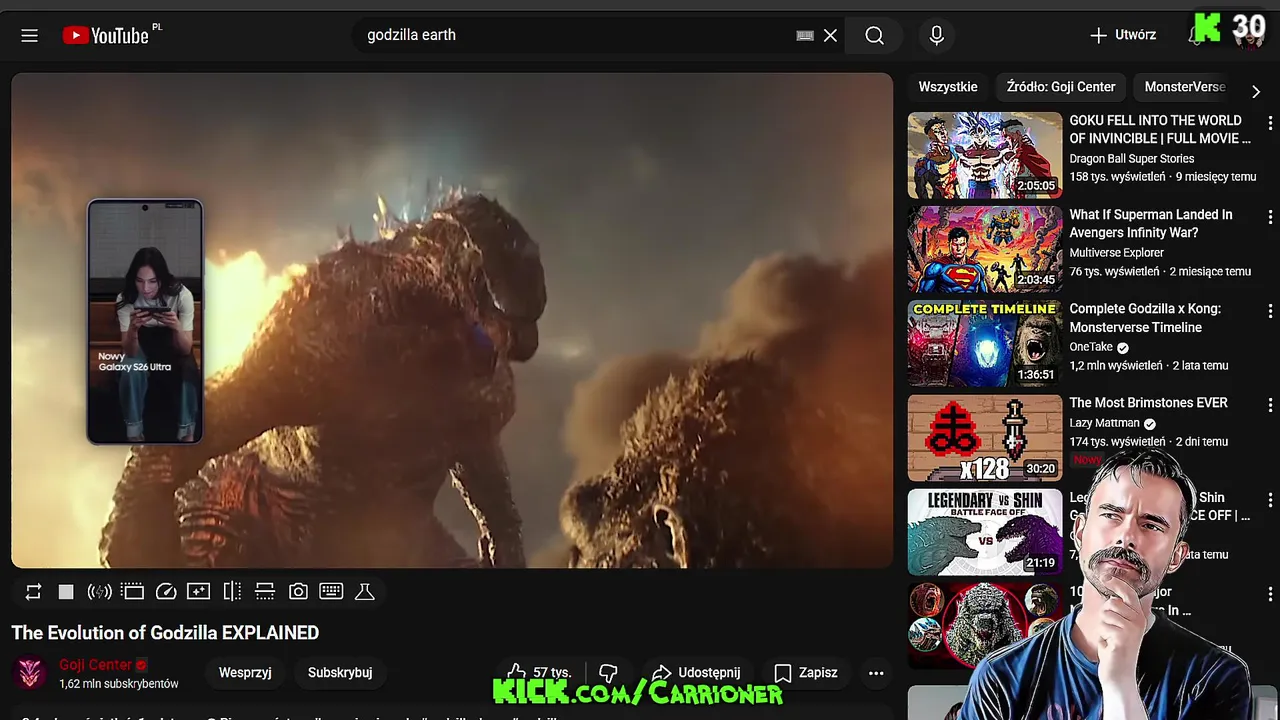Click the flip vertical icon below video
1280x720 pixels.
(x=265, y=592)
